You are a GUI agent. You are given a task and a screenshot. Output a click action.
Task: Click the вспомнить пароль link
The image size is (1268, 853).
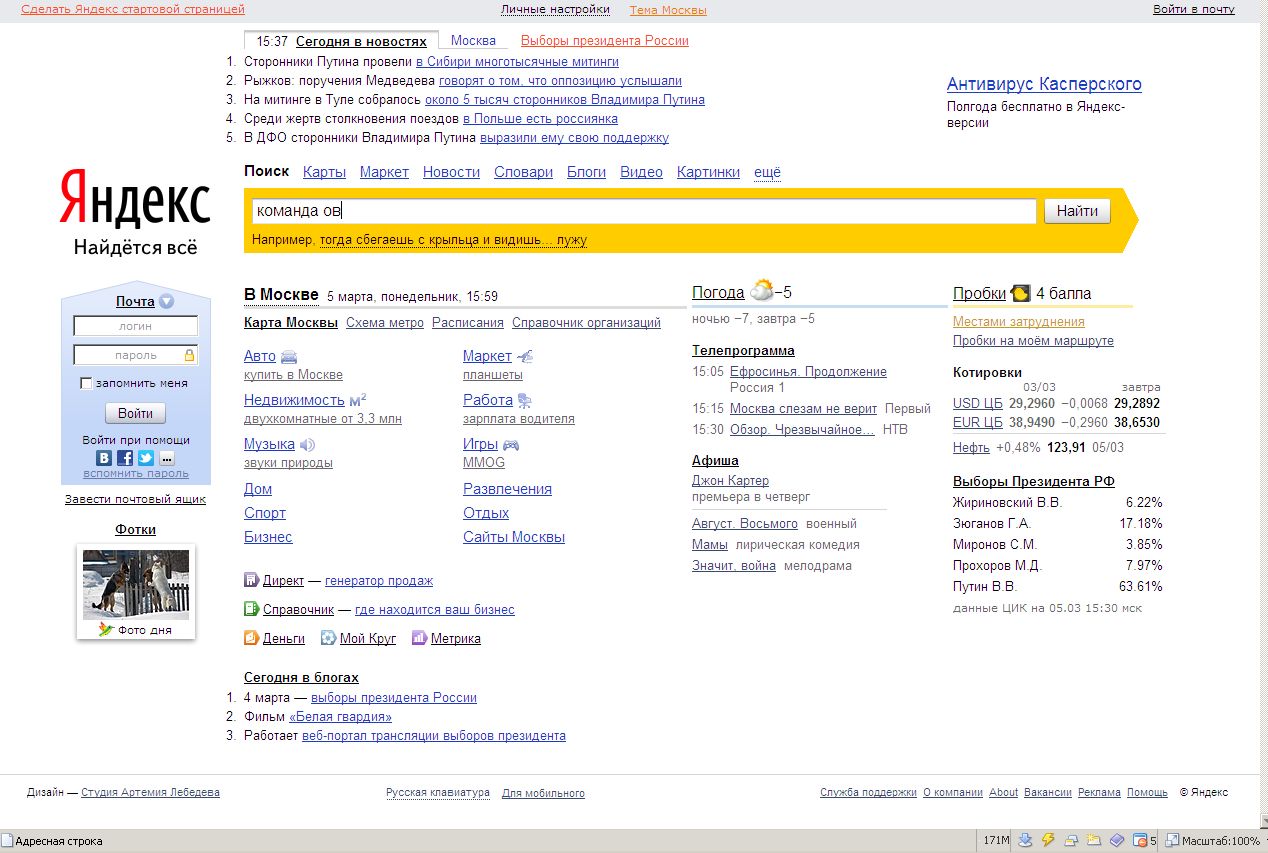(135, 473)
